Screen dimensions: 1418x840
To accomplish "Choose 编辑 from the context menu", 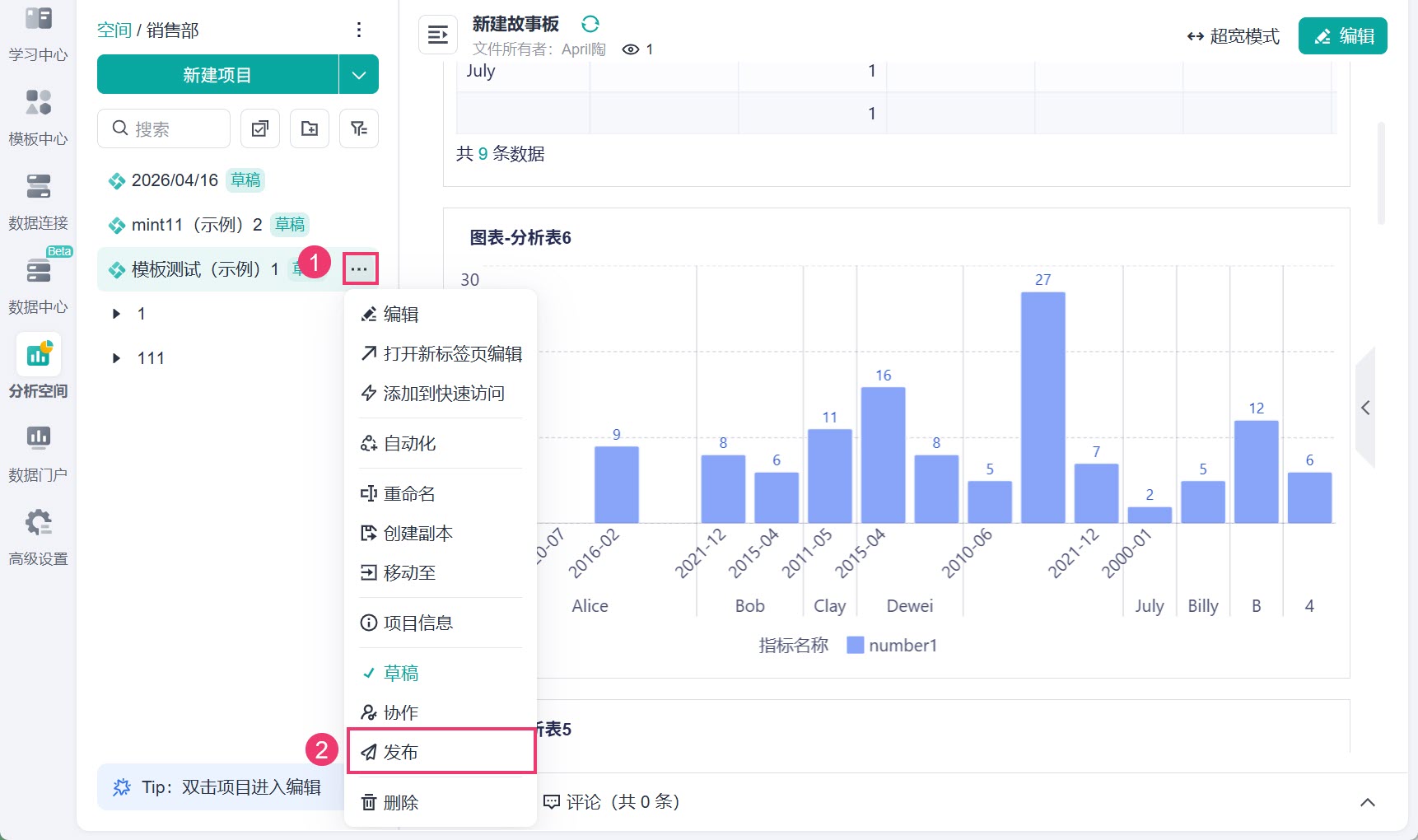I will (441, 314).
